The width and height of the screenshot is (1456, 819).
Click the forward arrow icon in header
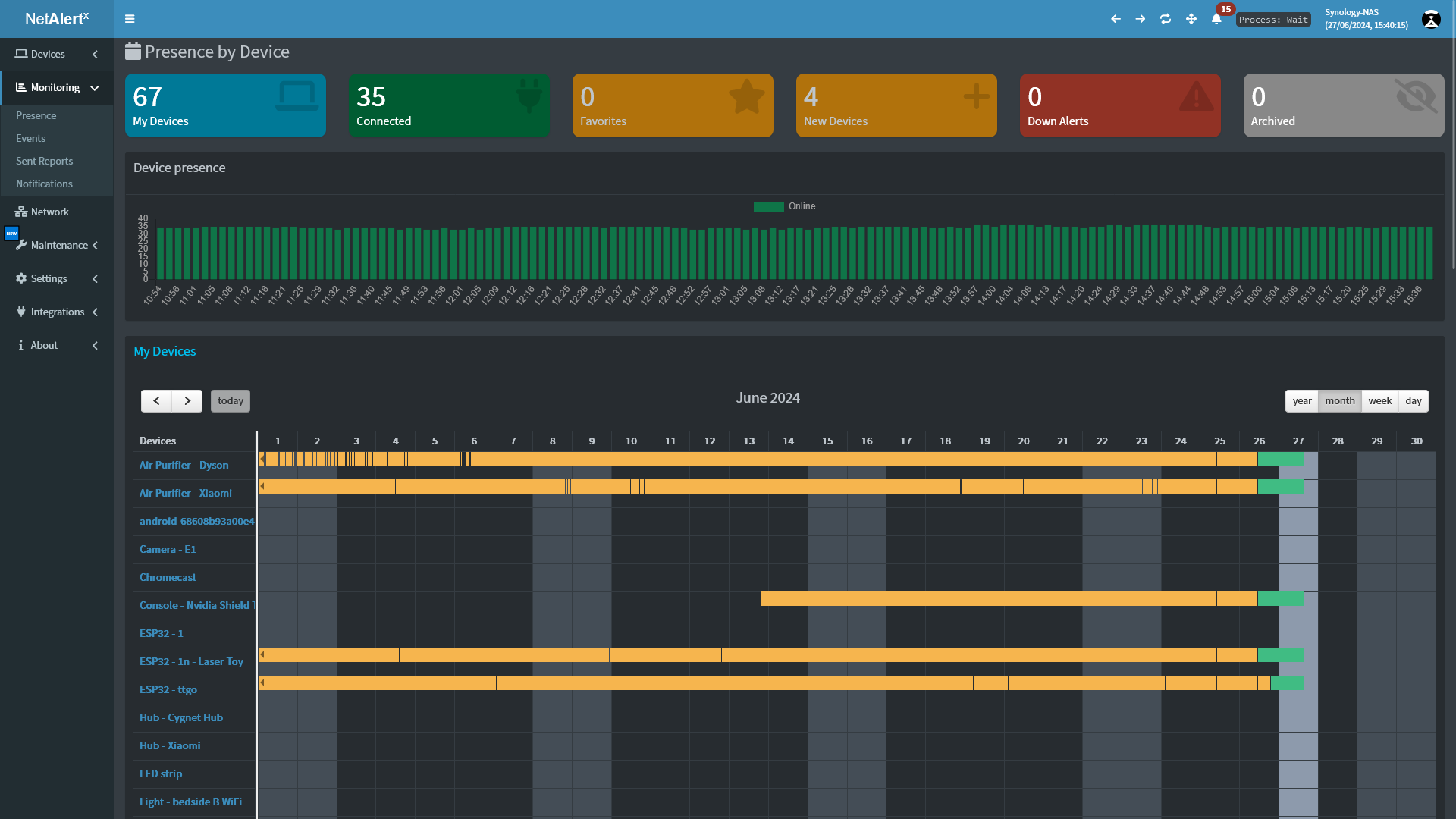[1141, 19]
